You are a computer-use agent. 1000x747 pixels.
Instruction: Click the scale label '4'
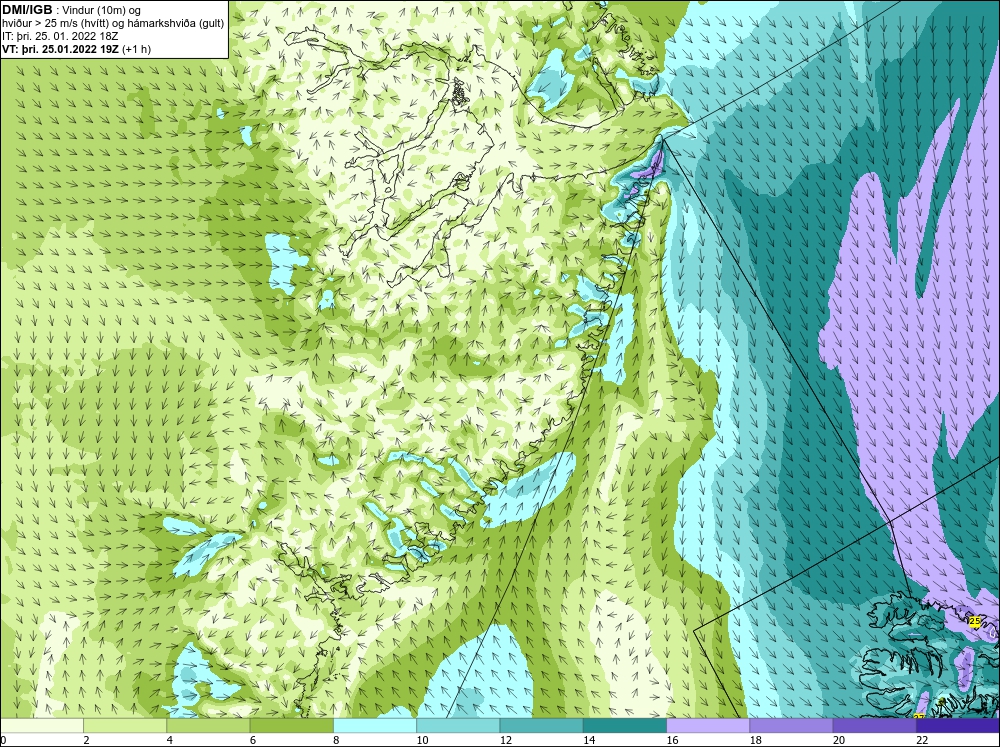[x=170, y=740]
